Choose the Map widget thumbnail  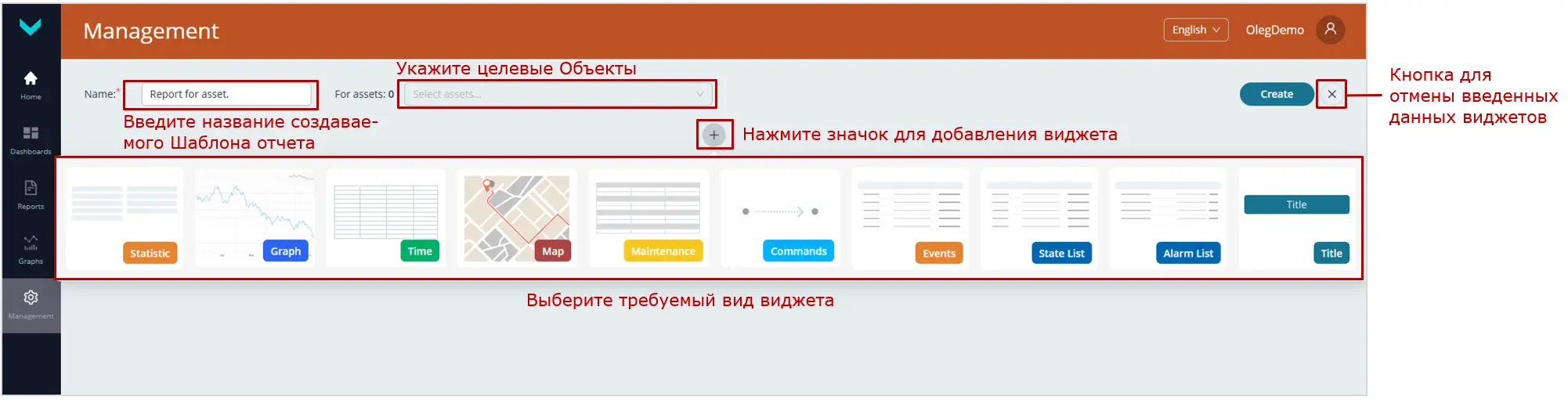tap(517, 218)
